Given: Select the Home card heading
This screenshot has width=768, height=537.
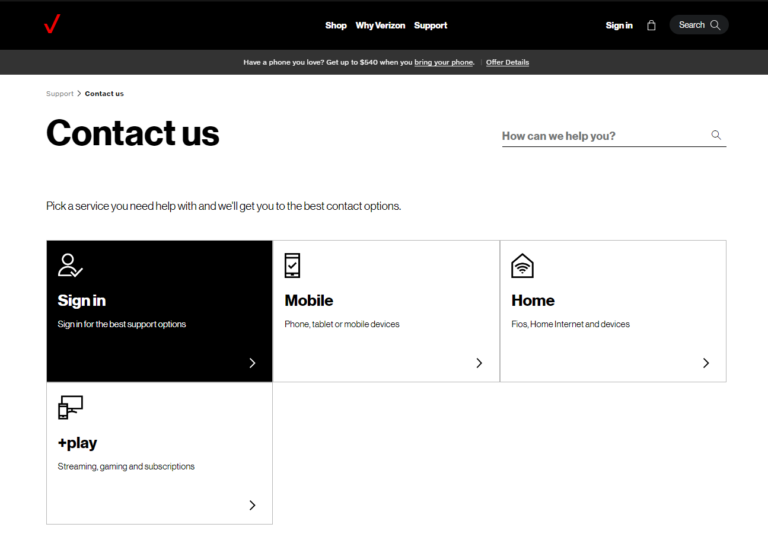Looking at the screenshot, I should click(533, 300).
